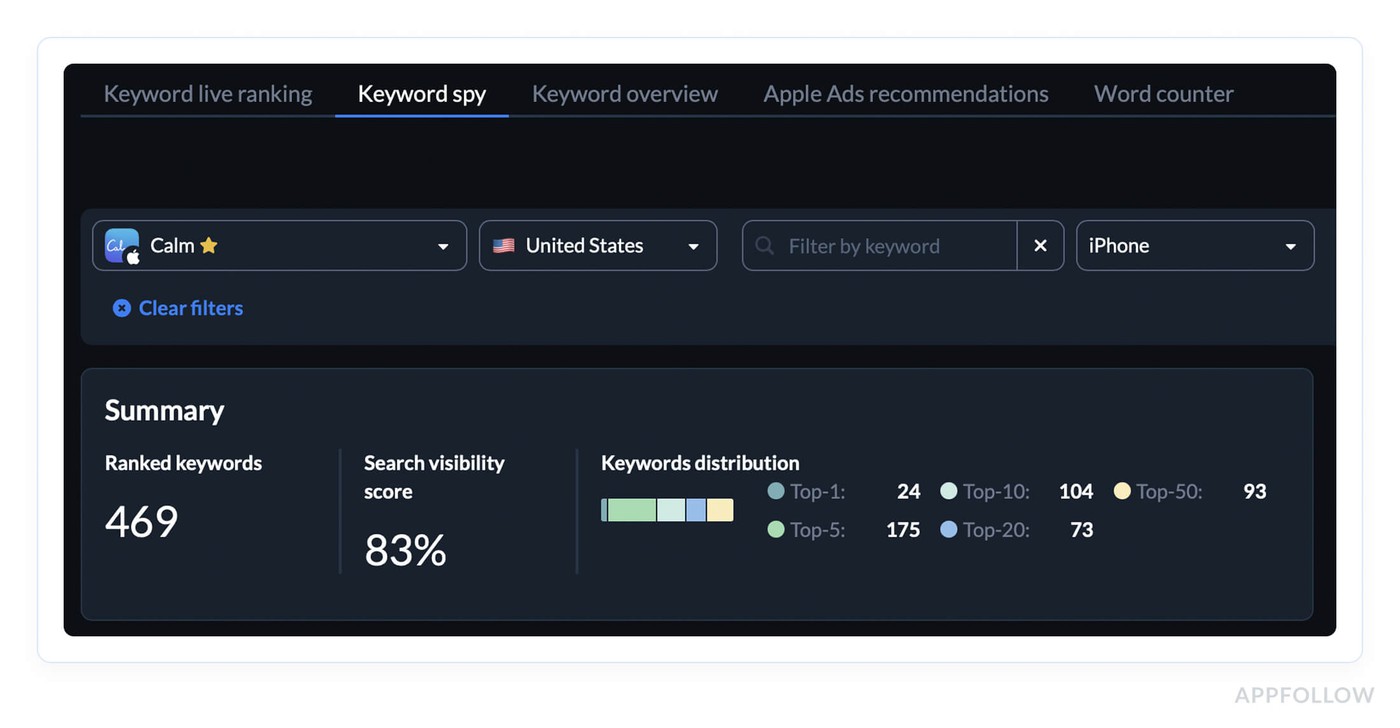Click the Top-5 count 175
1400x728 pixels.
point(903,530)
